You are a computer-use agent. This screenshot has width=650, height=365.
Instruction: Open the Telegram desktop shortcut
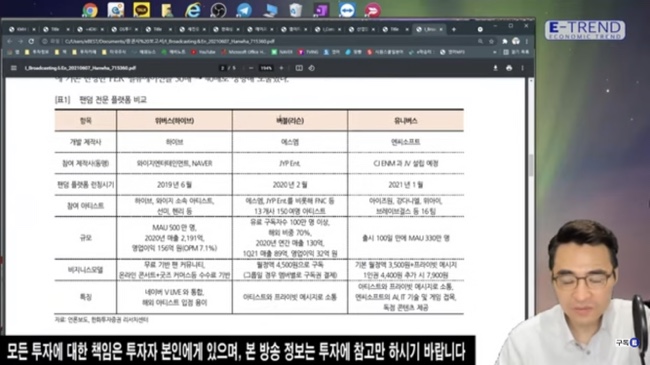[x=244, y=10]
